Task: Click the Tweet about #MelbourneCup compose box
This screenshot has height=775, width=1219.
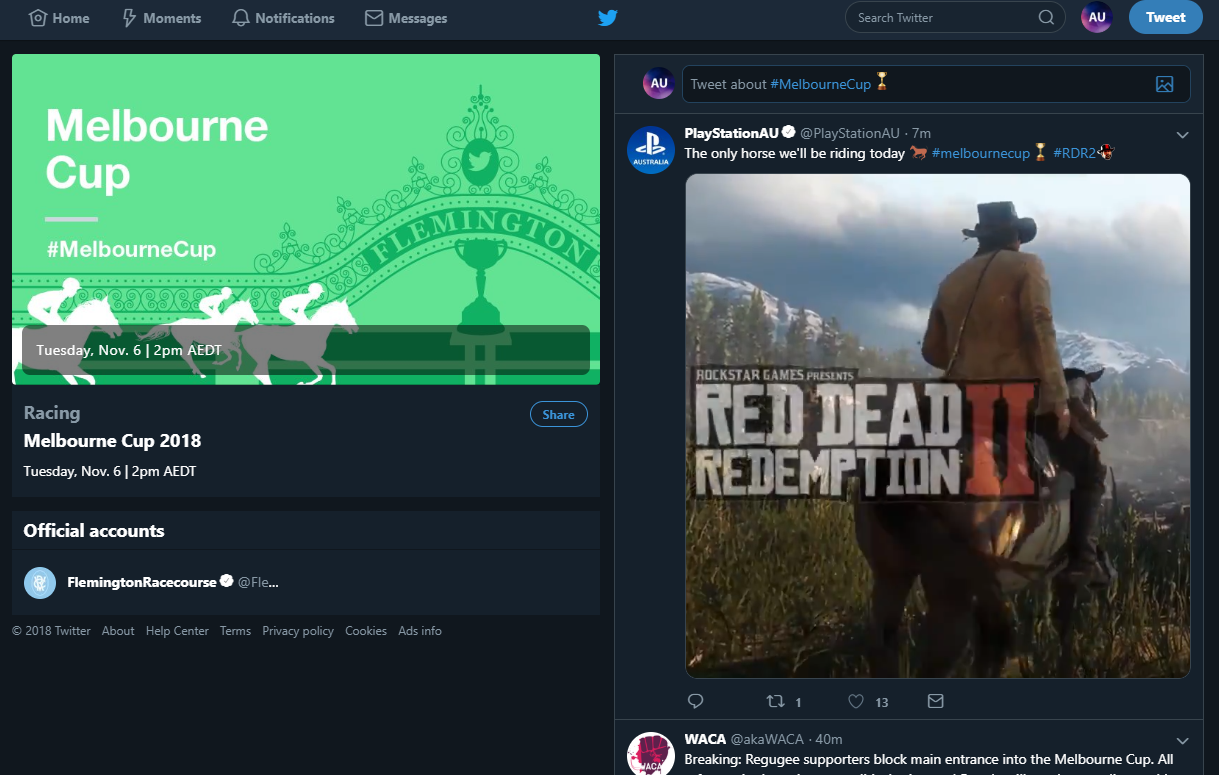Action: tap(936, 84)
